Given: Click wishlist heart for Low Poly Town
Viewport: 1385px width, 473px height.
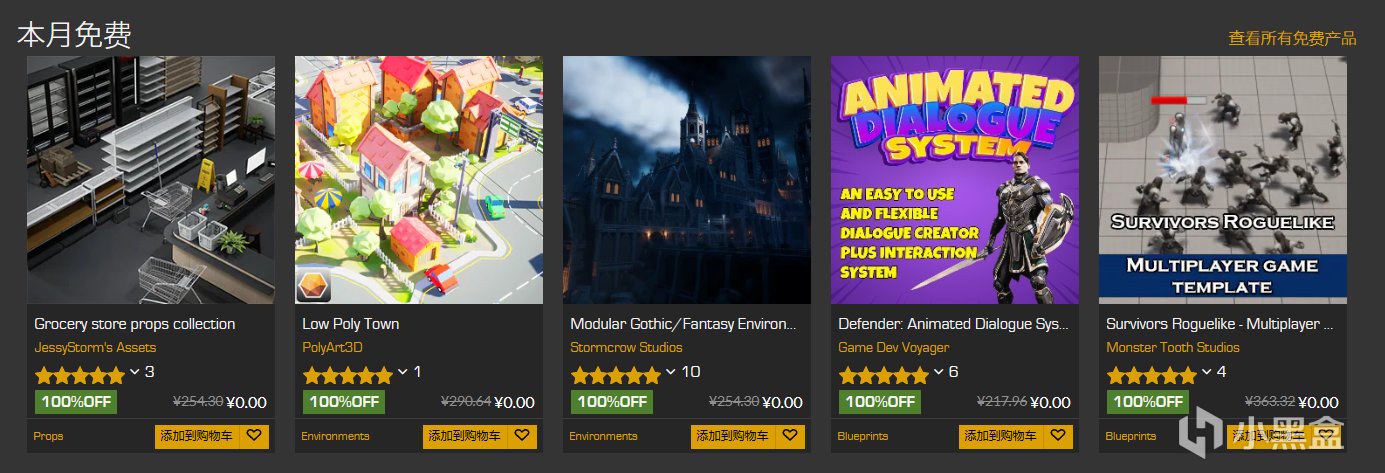Looking at the screenshot, I should 522,436.
